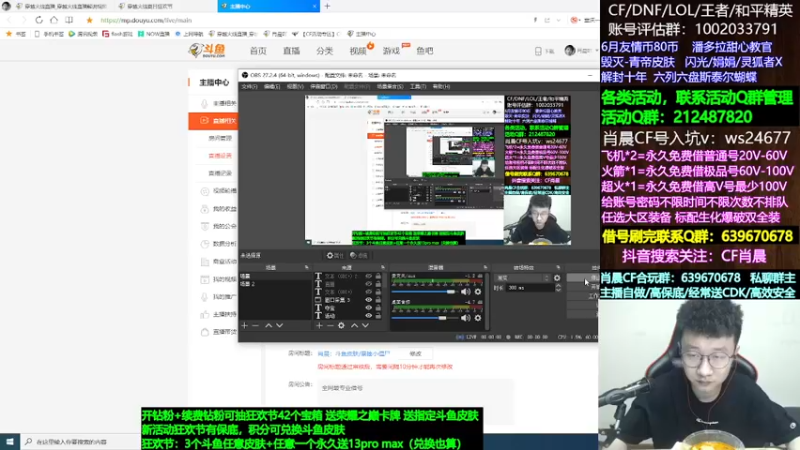This screenshot has width=800, height=450.
Task: Open OBS 帮助(H) menu
Action: (x=441, y=87)
